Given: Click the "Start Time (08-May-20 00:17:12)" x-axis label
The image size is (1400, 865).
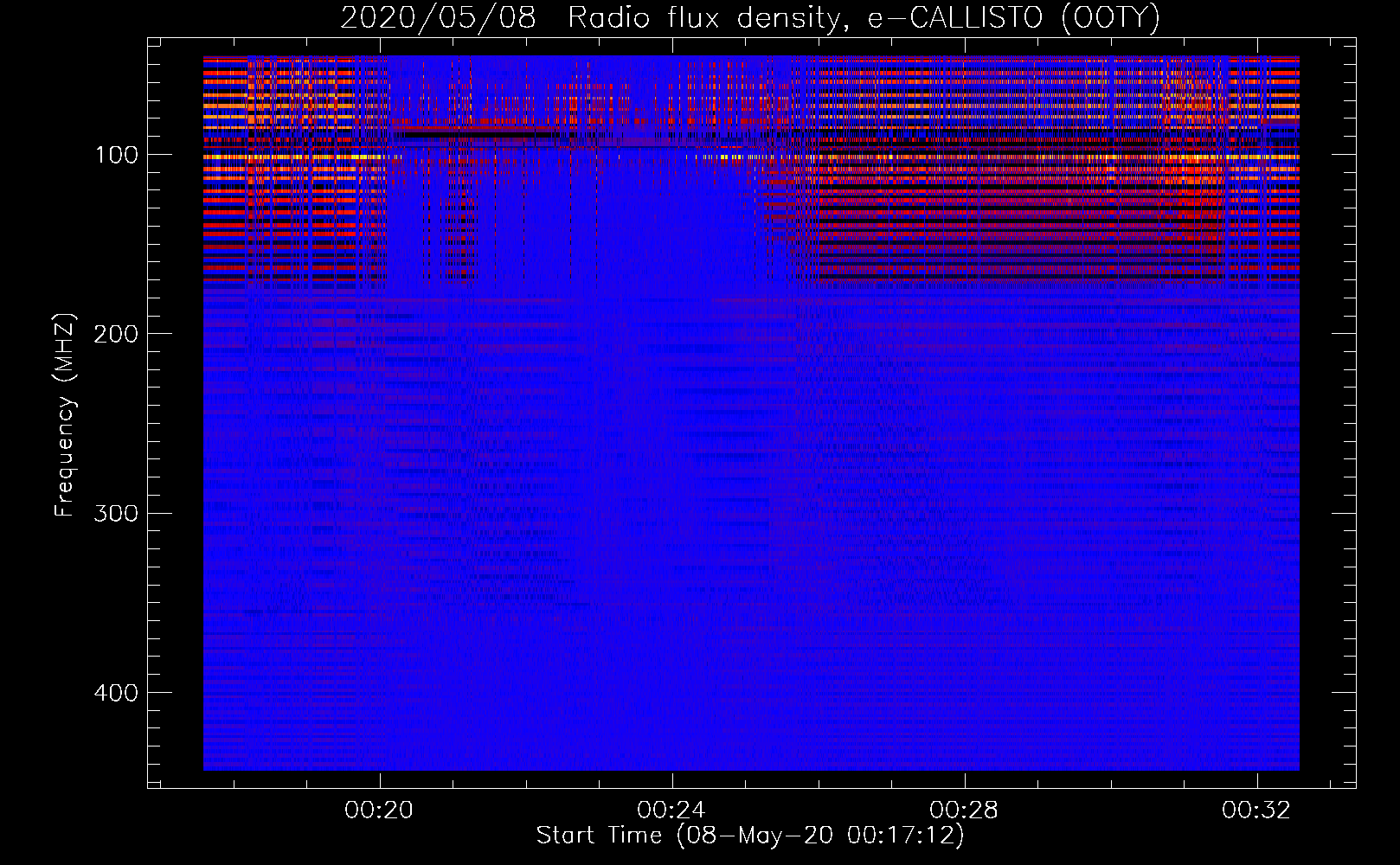Looking at the screenshot, I should 750,836.
